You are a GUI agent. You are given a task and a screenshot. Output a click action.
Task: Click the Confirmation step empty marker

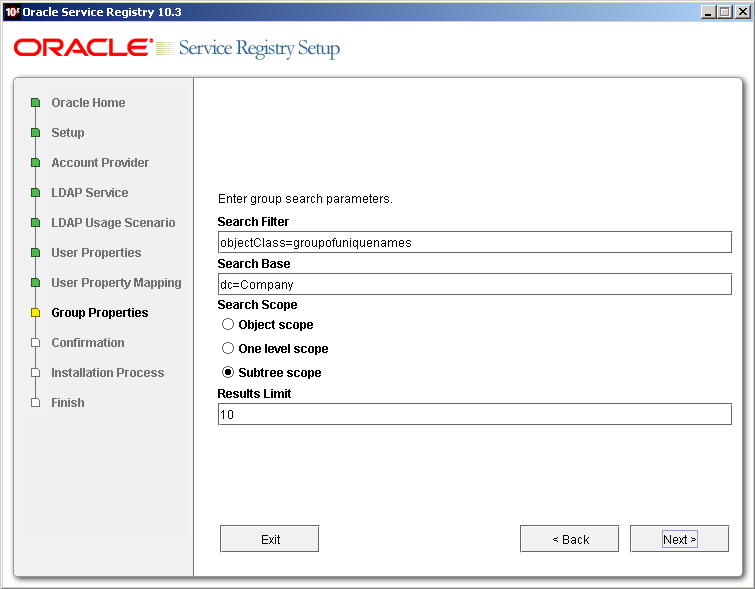coord(36,342)
